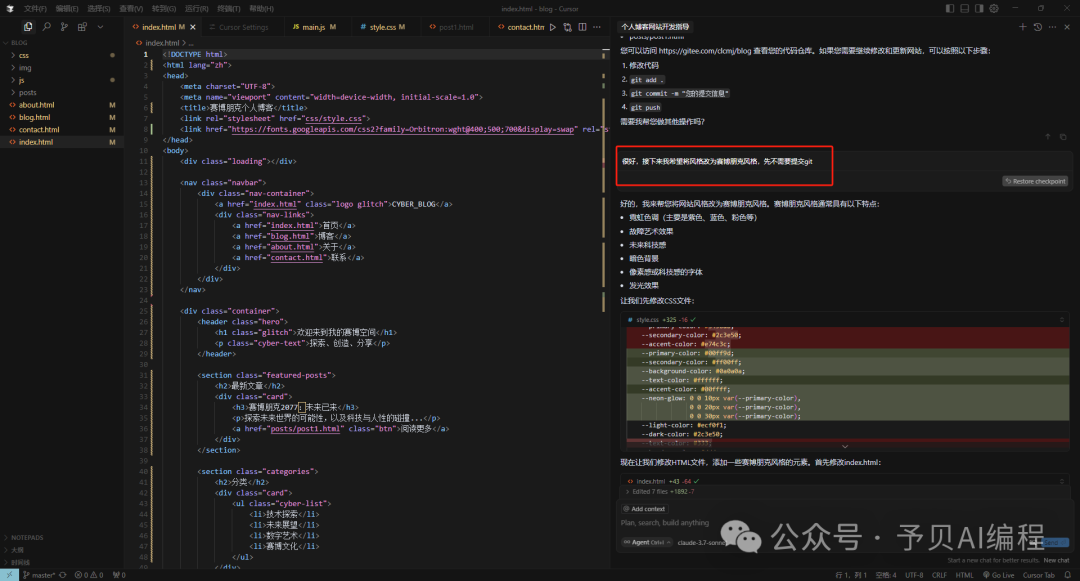
Task: Click Restore checkpoint button
Action: pyautogui.click(x=1035, y=181)
